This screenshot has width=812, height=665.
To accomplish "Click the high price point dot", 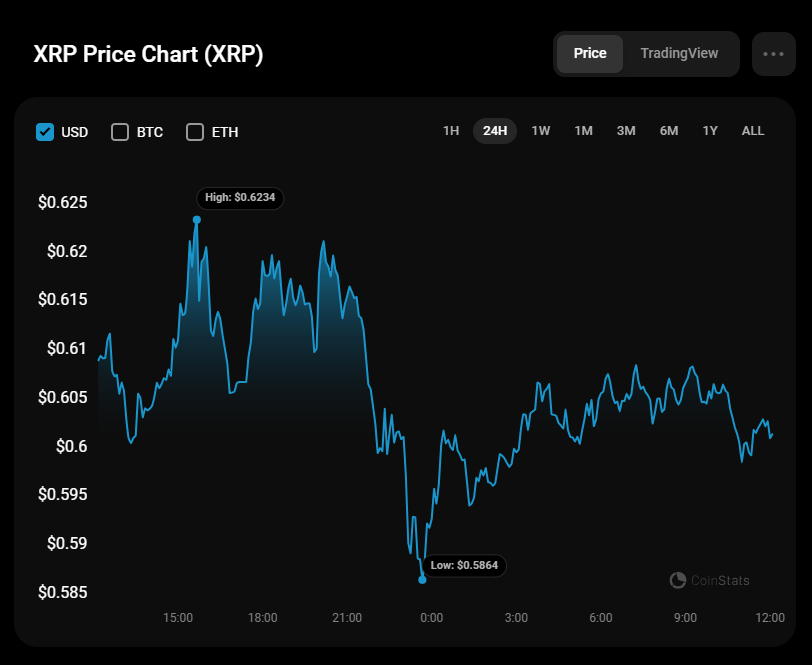I will coord(197,219).
